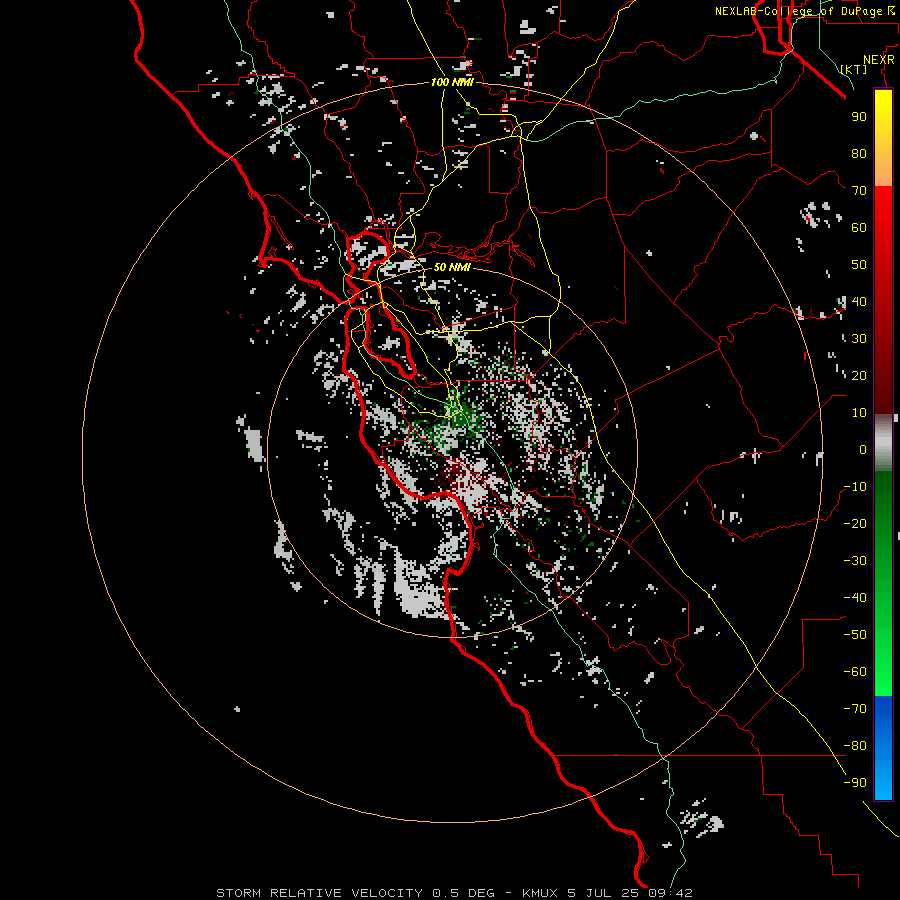Click the -60 value on velocity scale
Image resolution: width=900 pixels, height=900 pixels.
(x=855, y=672)
